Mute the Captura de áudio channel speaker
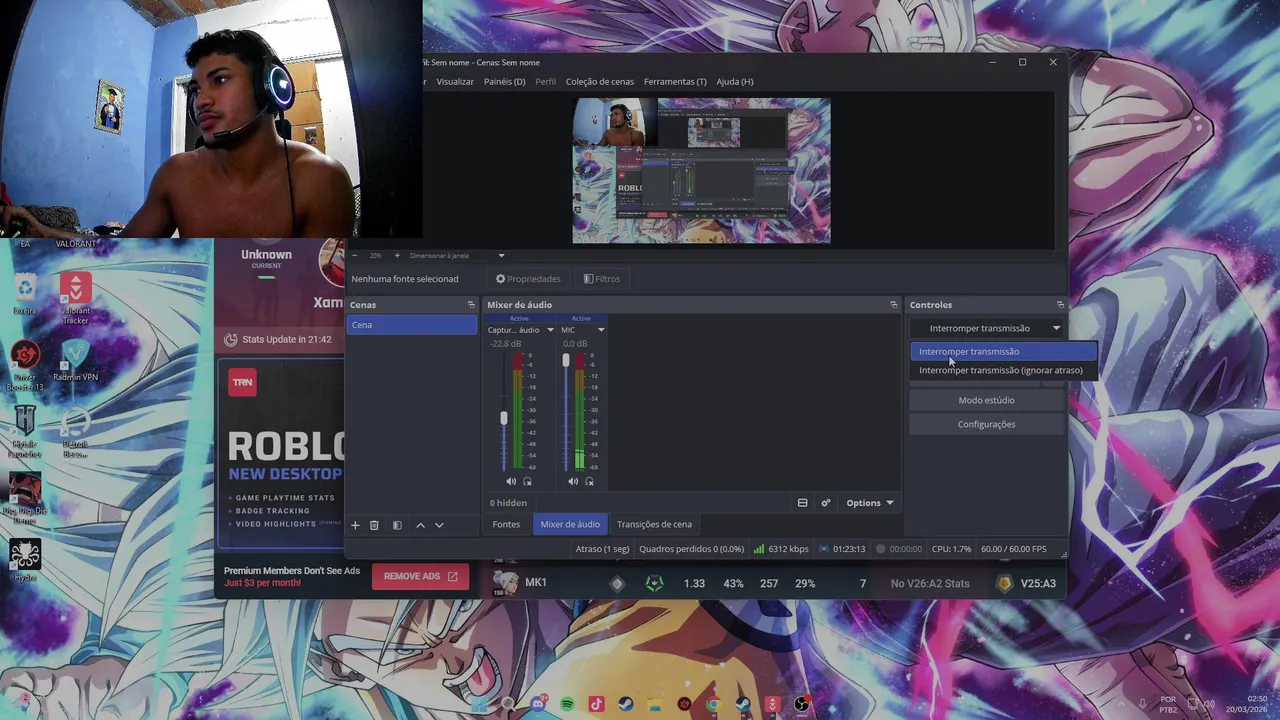The width and height of the screenshot is (1280, 720). click(511, 482)
